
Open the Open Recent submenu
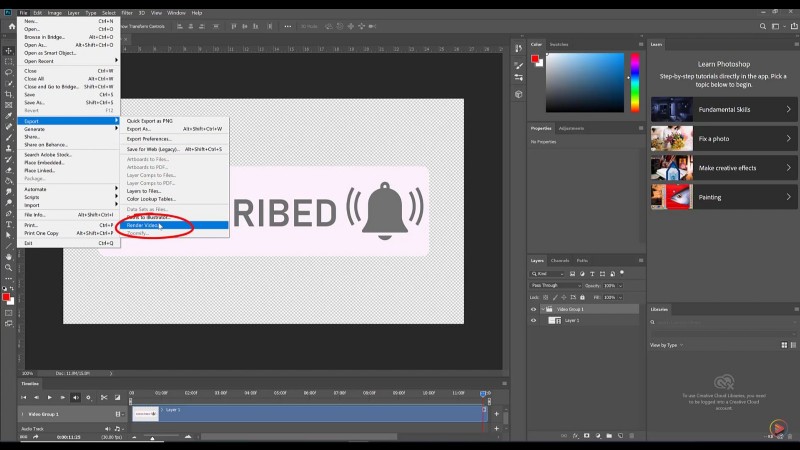(x=68, y=61)
